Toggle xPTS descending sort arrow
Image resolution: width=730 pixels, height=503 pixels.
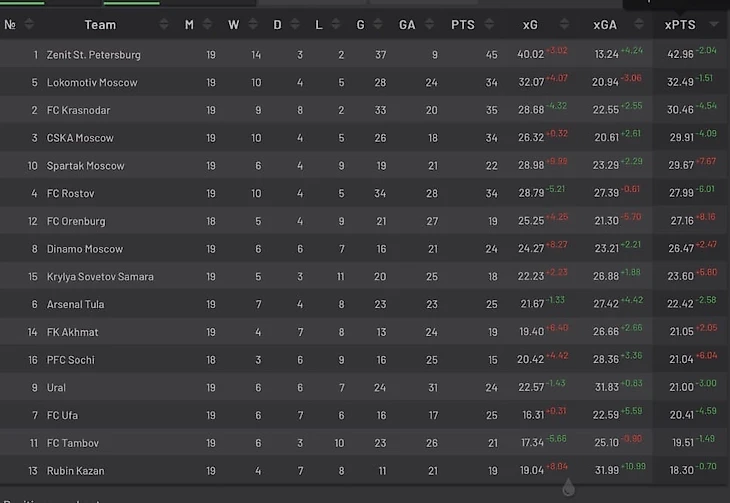[714, 24]
